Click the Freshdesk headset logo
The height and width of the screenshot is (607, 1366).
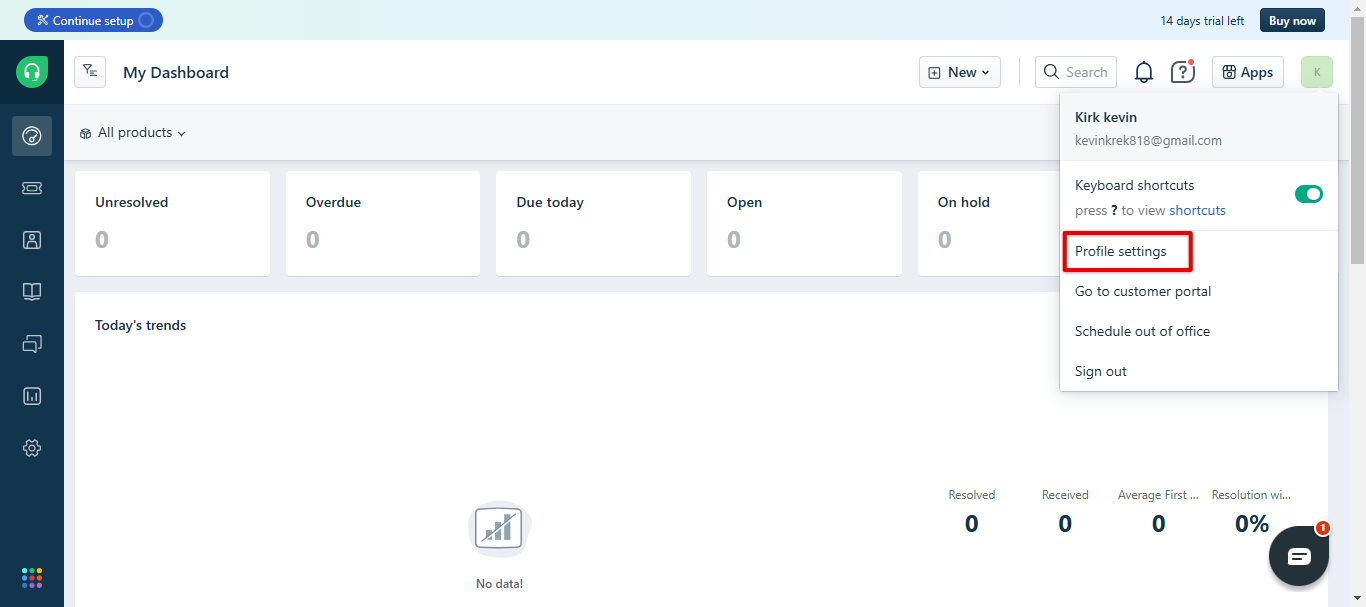tap(32, 72)
